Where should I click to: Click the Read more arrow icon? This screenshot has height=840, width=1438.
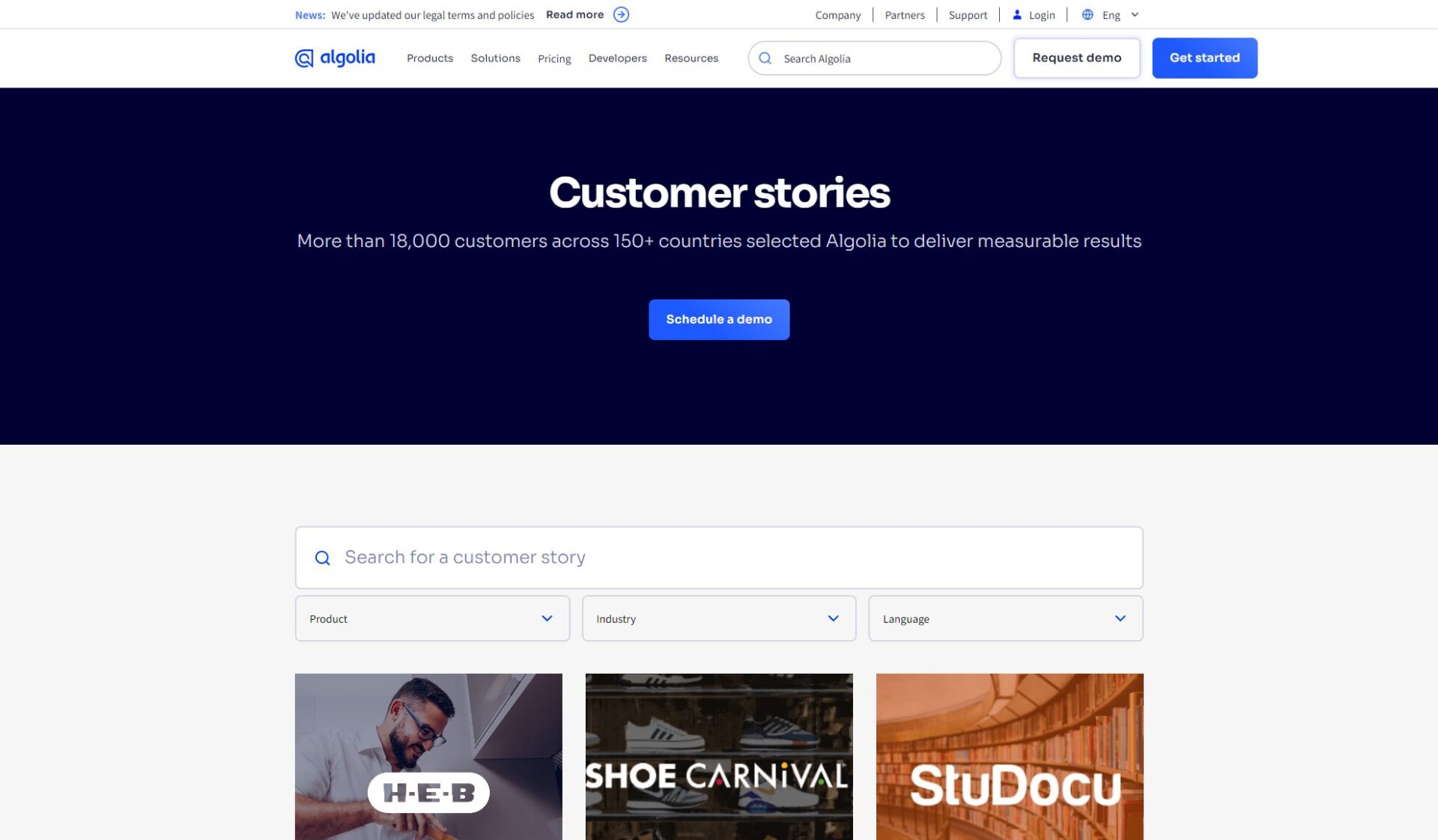click(621, 15)
